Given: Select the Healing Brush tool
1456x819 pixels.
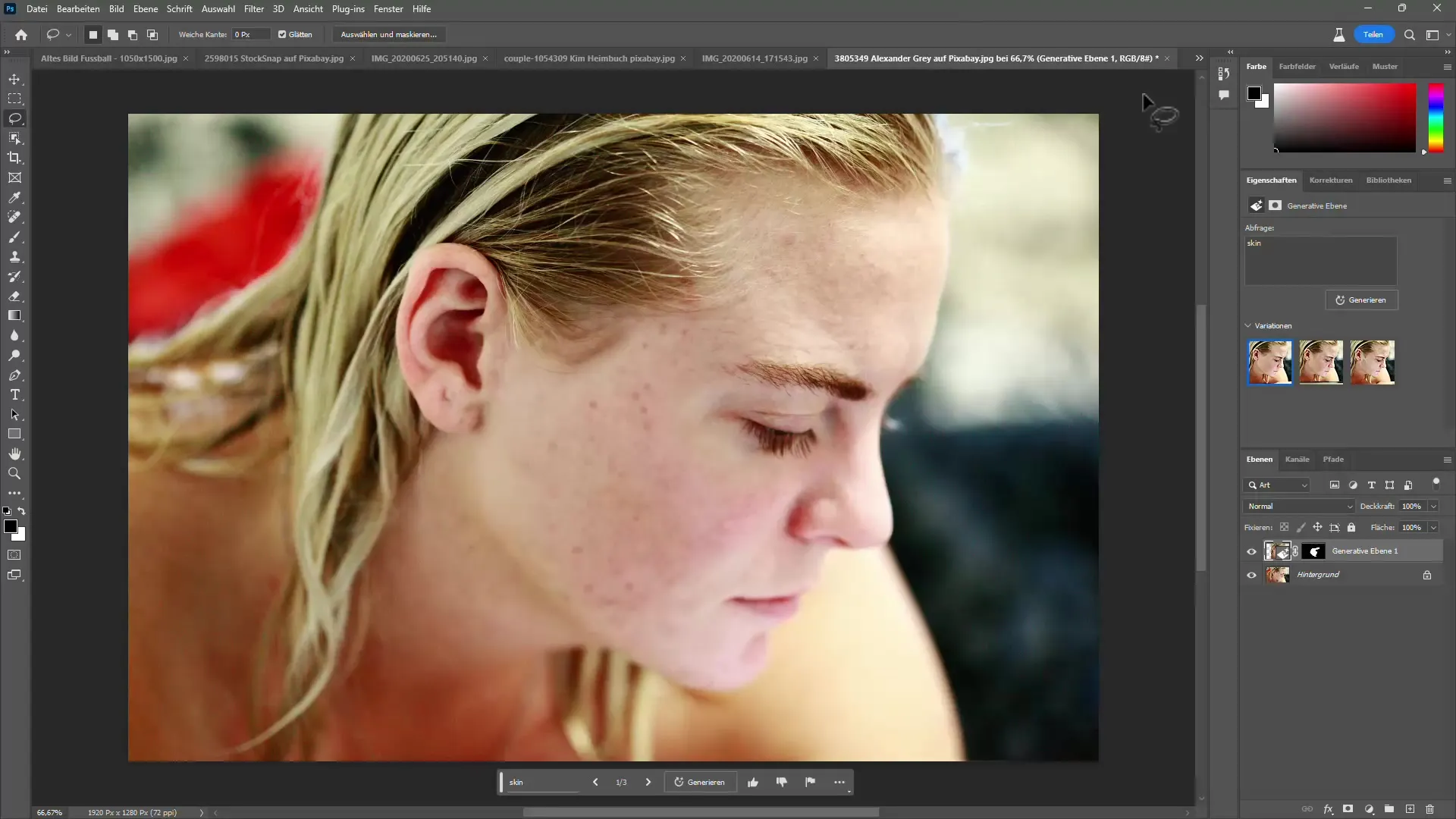Looking at the screenshot, I should click(x=15, y=218).
